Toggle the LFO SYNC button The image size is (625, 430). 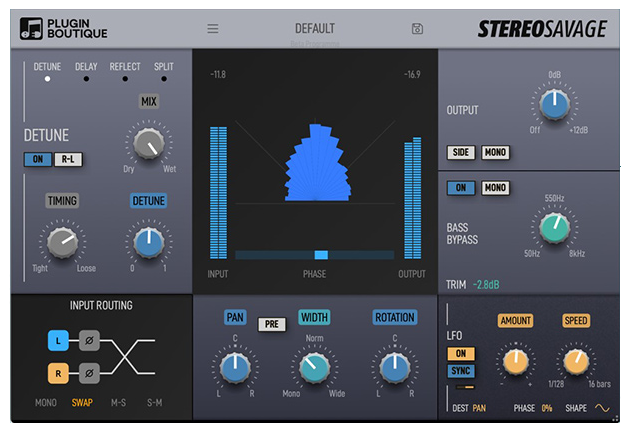pos(461,371)
